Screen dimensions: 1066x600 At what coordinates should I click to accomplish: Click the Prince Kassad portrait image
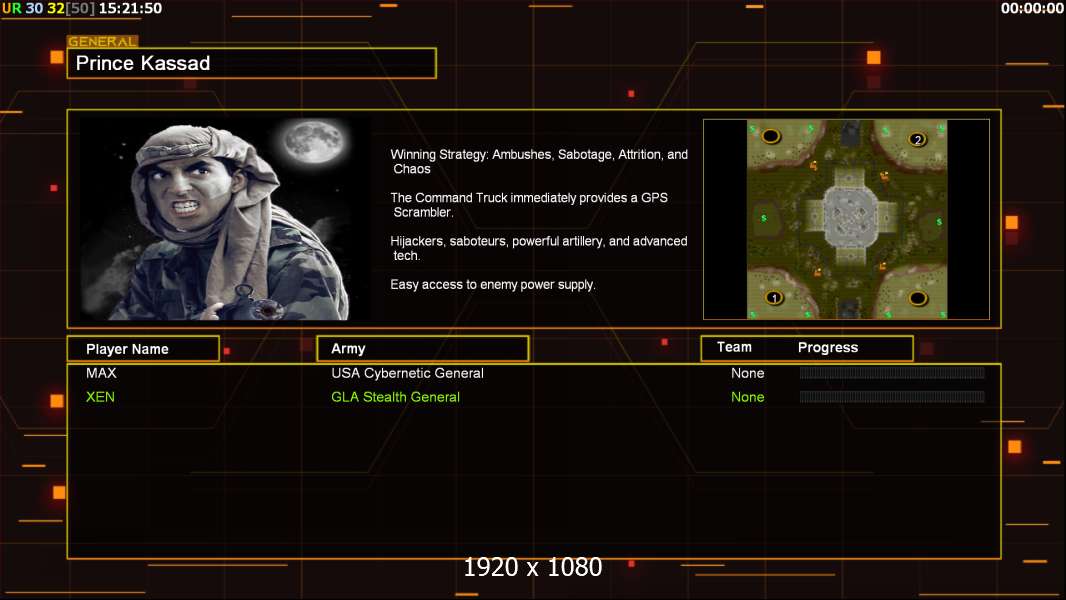pyautogui.click(x=225, y=219)
